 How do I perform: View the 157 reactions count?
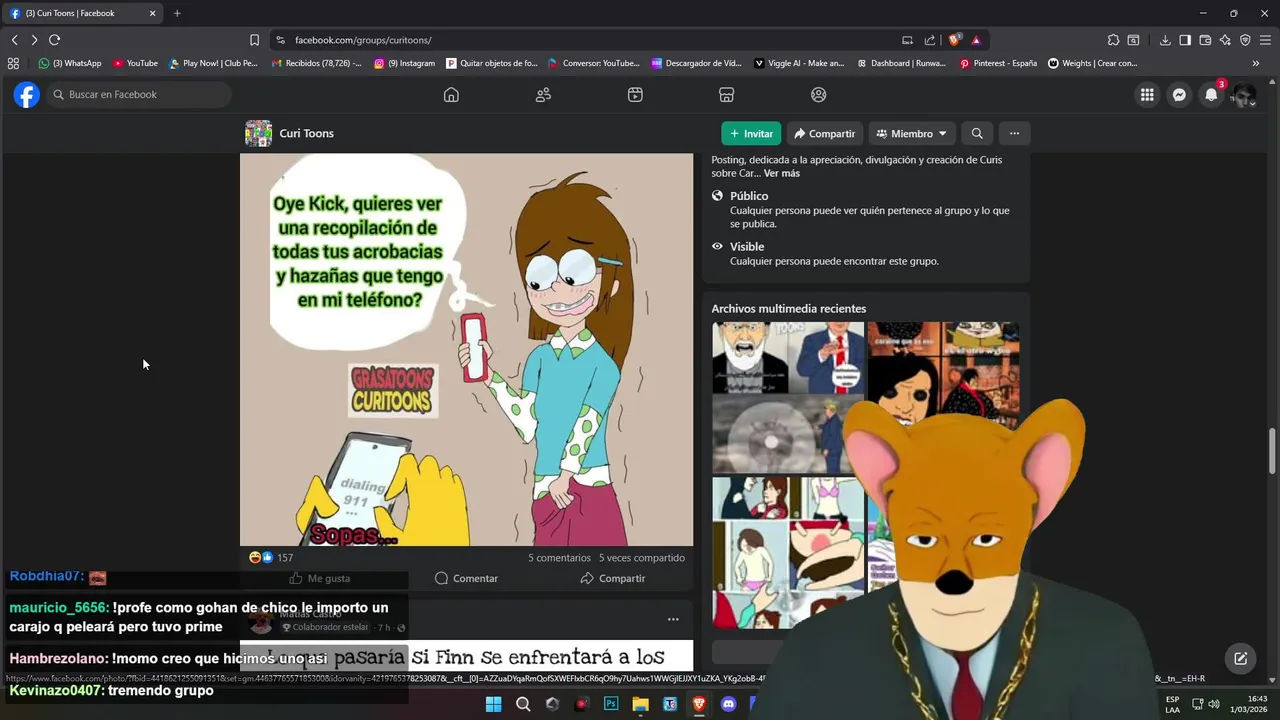pyautogui.click(x=285, y=558)
